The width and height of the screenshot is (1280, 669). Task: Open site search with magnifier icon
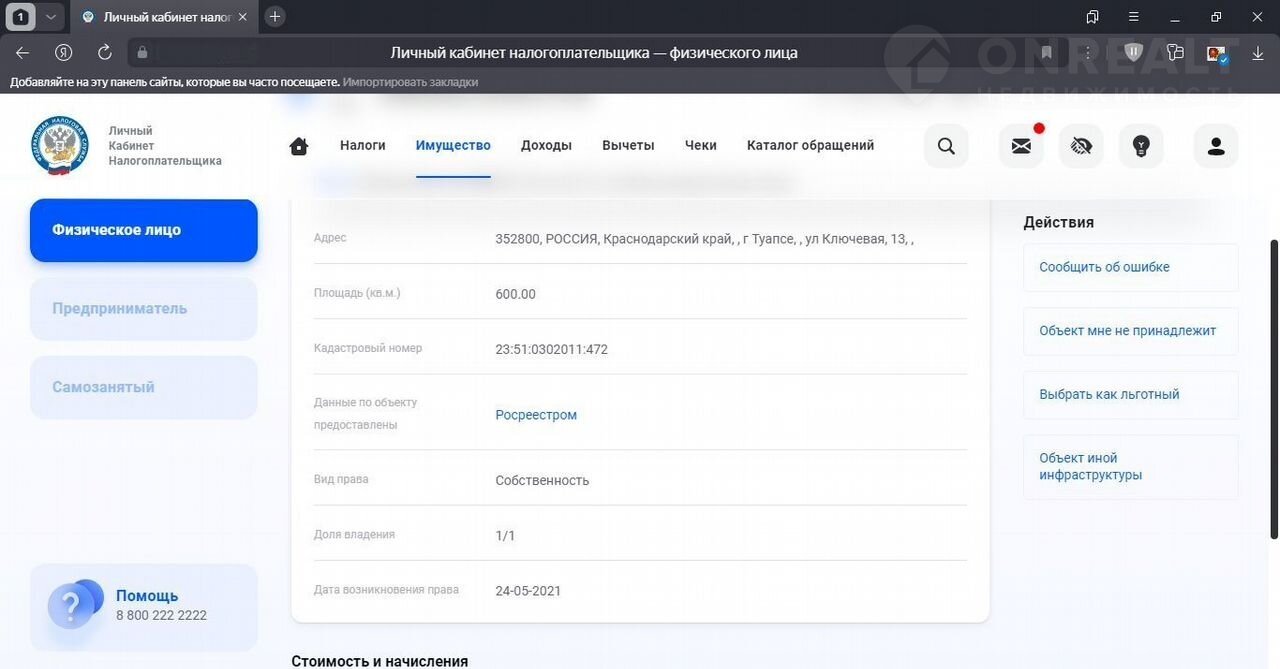946,146
